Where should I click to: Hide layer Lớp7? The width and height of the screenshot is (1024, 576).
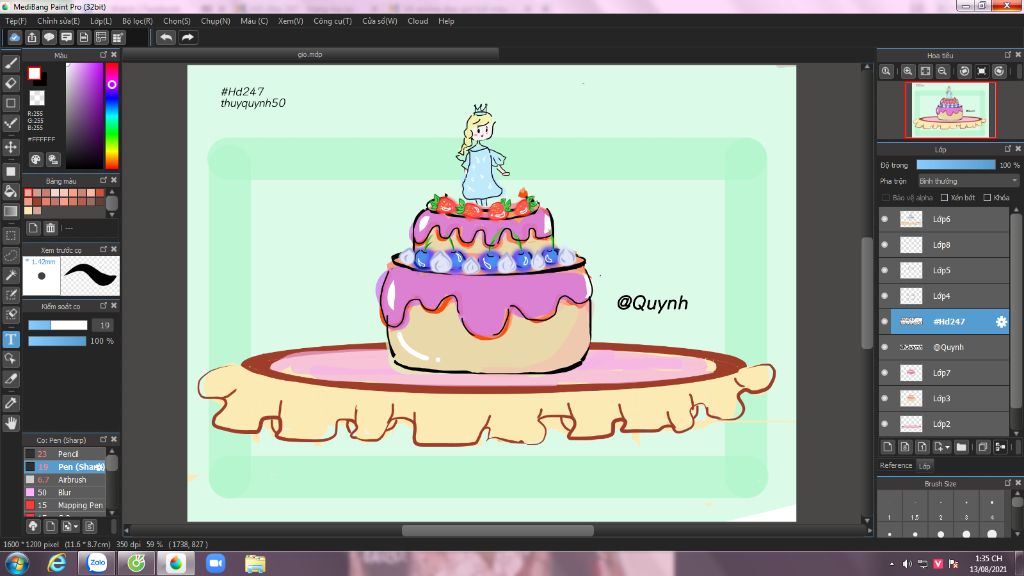[x=885, y=373]
